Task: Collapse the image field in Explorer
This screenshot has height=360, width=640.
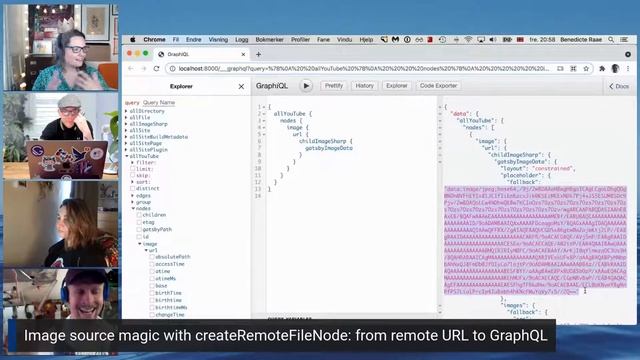Action: 140,244
